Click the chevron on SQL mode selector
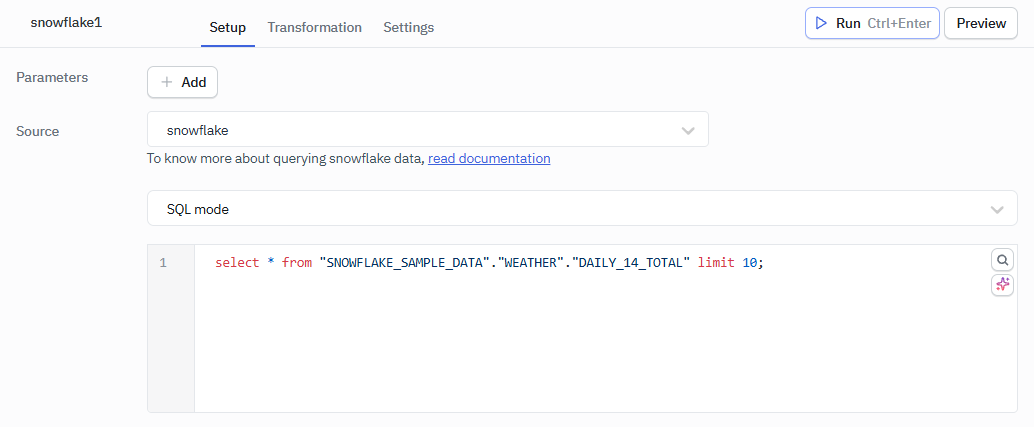The image size is (1034, 427). coord(996,209)
